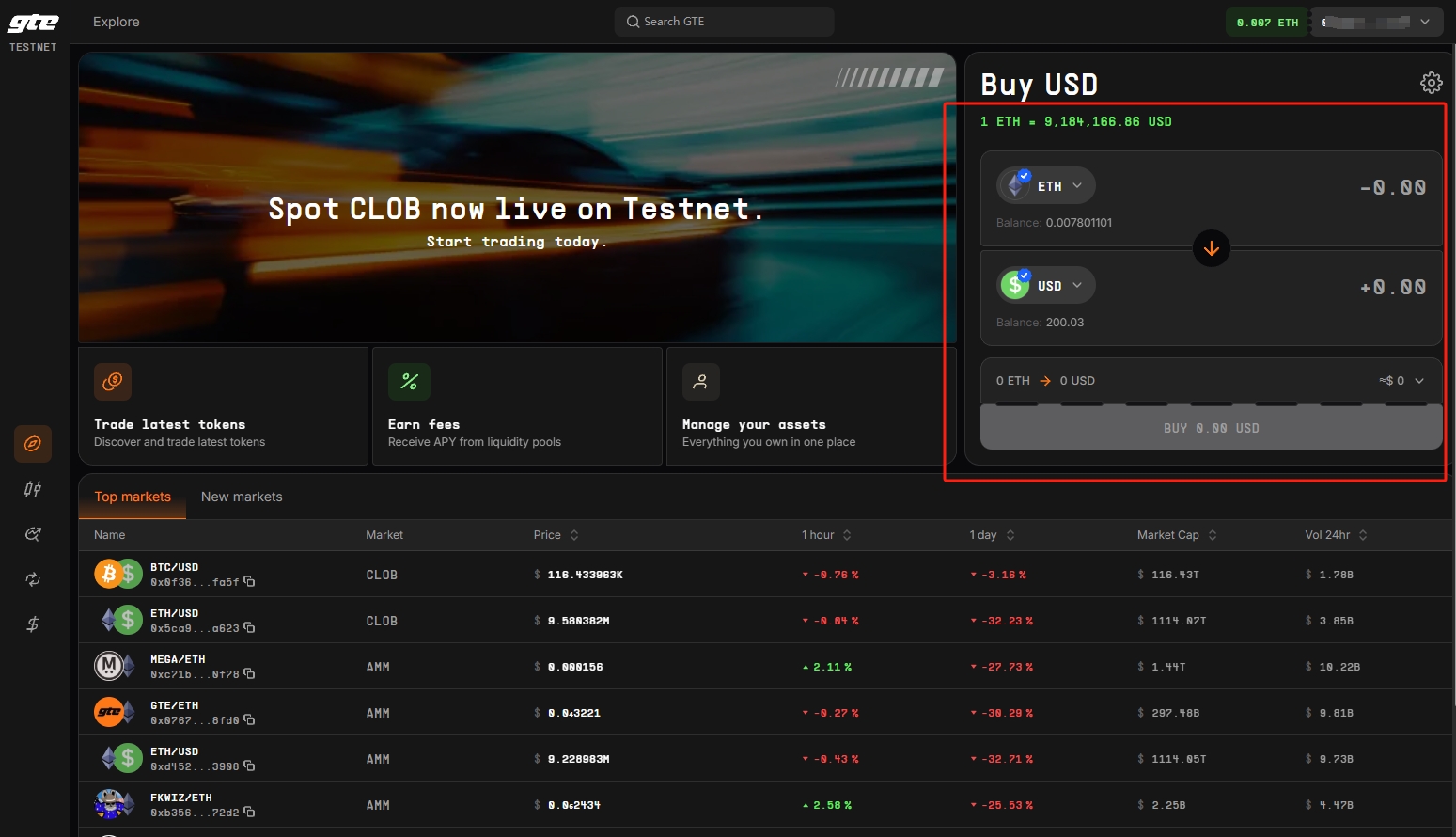Click the swap direction arrow button
The width and height of the screenshot is (1456, 837).
click(x=1211, y=248)
